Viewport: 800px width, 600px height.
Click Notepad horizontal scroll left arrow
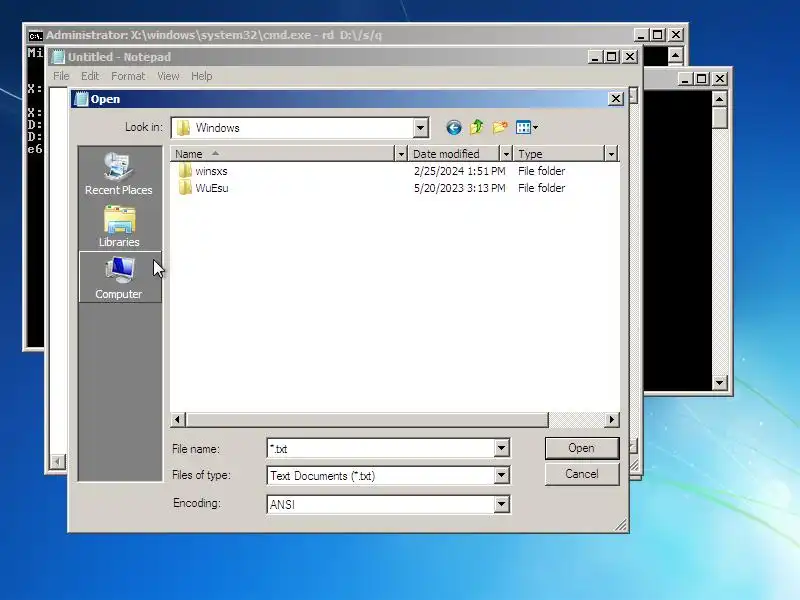58,462
